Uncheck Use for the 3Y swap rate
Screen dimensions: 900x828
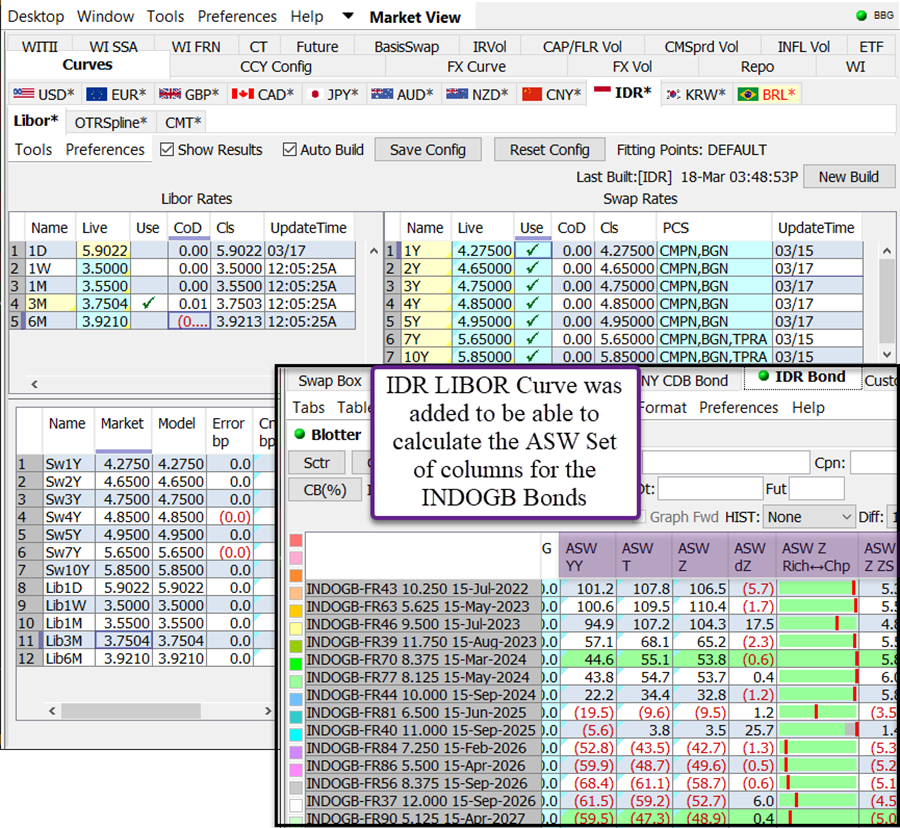(533, 286)
